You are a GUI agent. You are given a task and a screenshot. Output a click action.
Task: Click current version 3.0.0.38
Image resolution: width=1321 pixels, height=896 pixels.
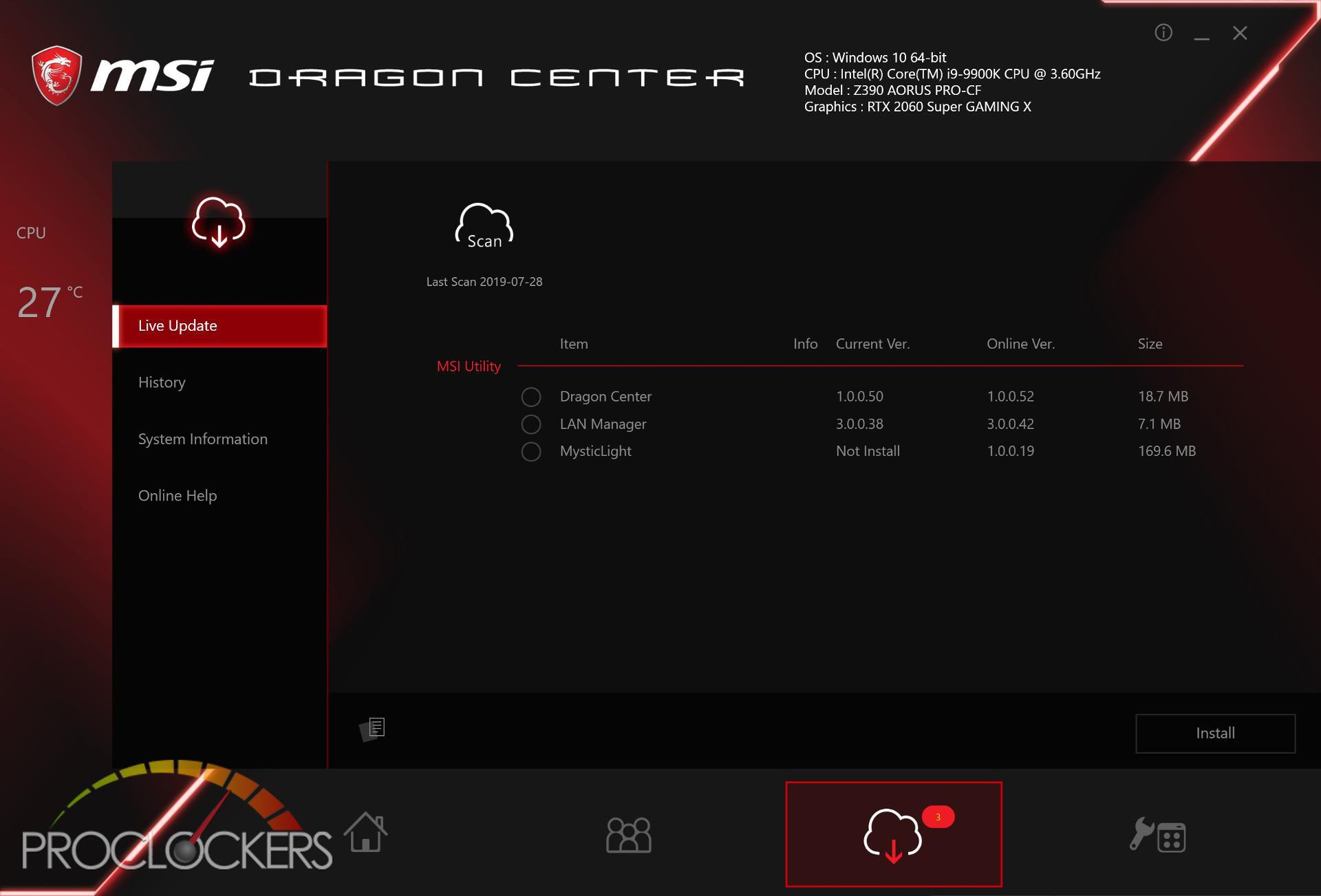[859, 424]
